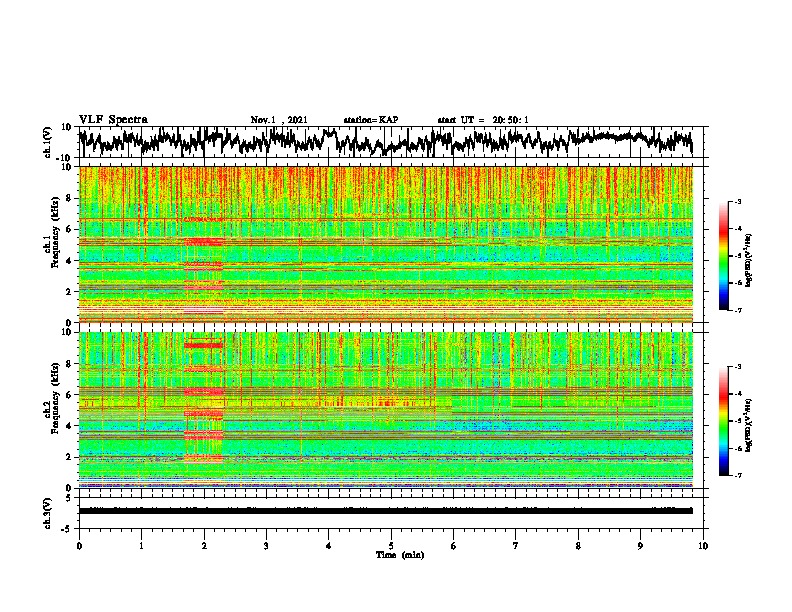Viewport: 792px width, 612px height.
Task: Click time axis tick label "10"
Action: (x=703, y=546)
